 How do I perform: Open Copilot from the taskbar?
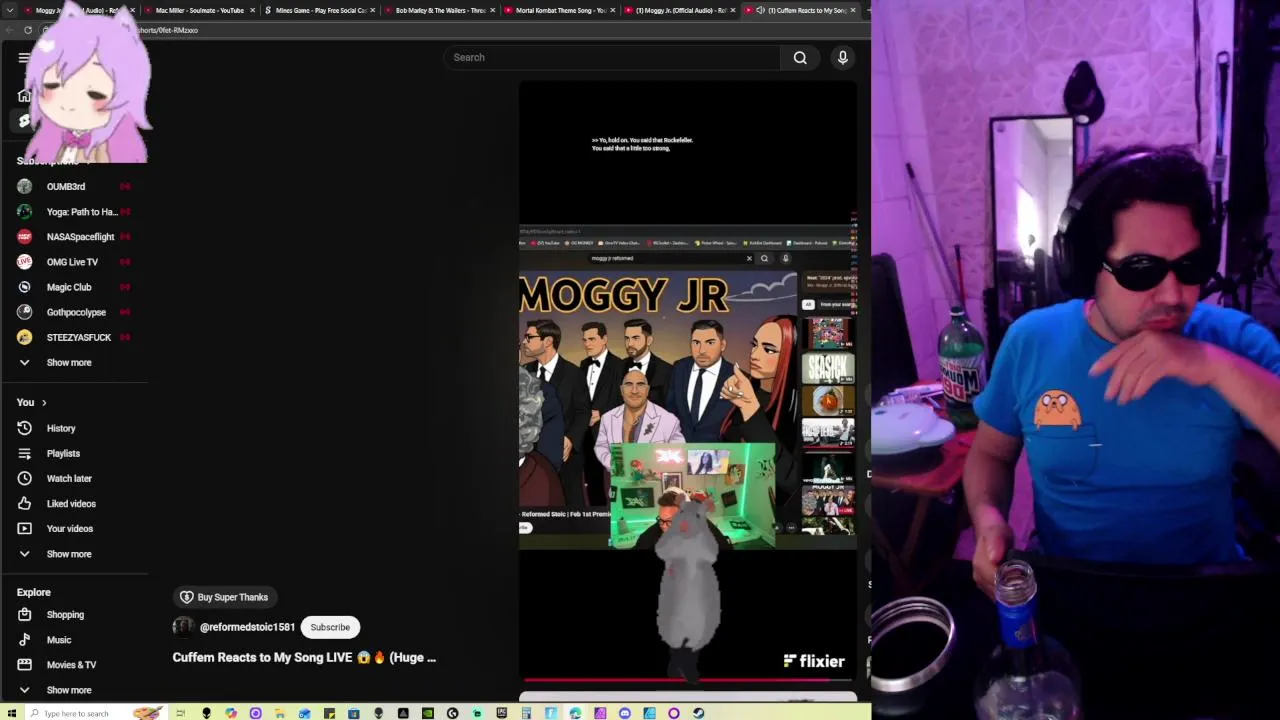click(231, 713)
